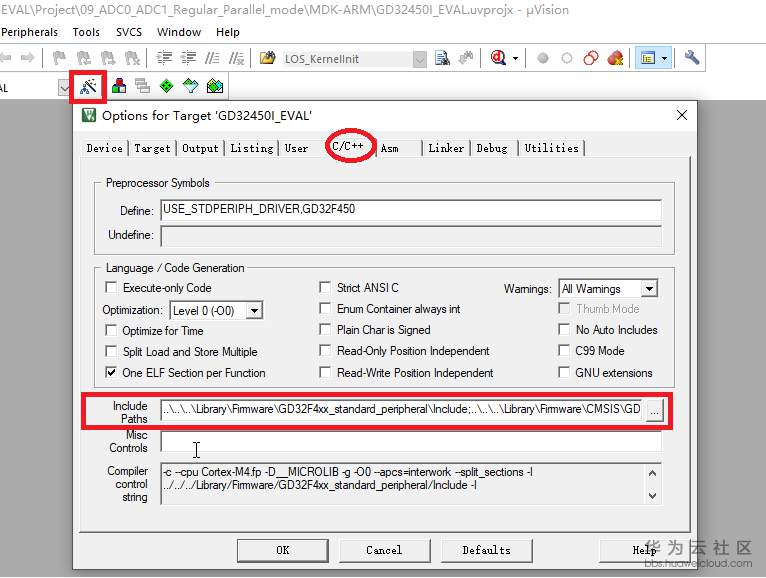
Task: Expand the target selection dropdown arrow
Action: (x=64, y=88)
